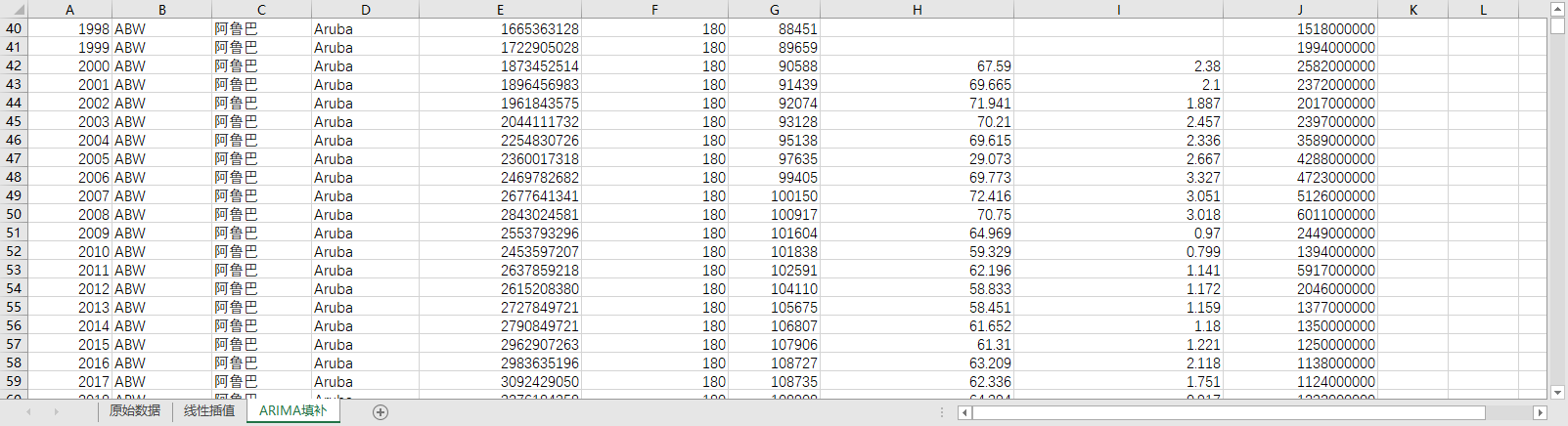Click cell value 6011000000

coord(1300,215)
